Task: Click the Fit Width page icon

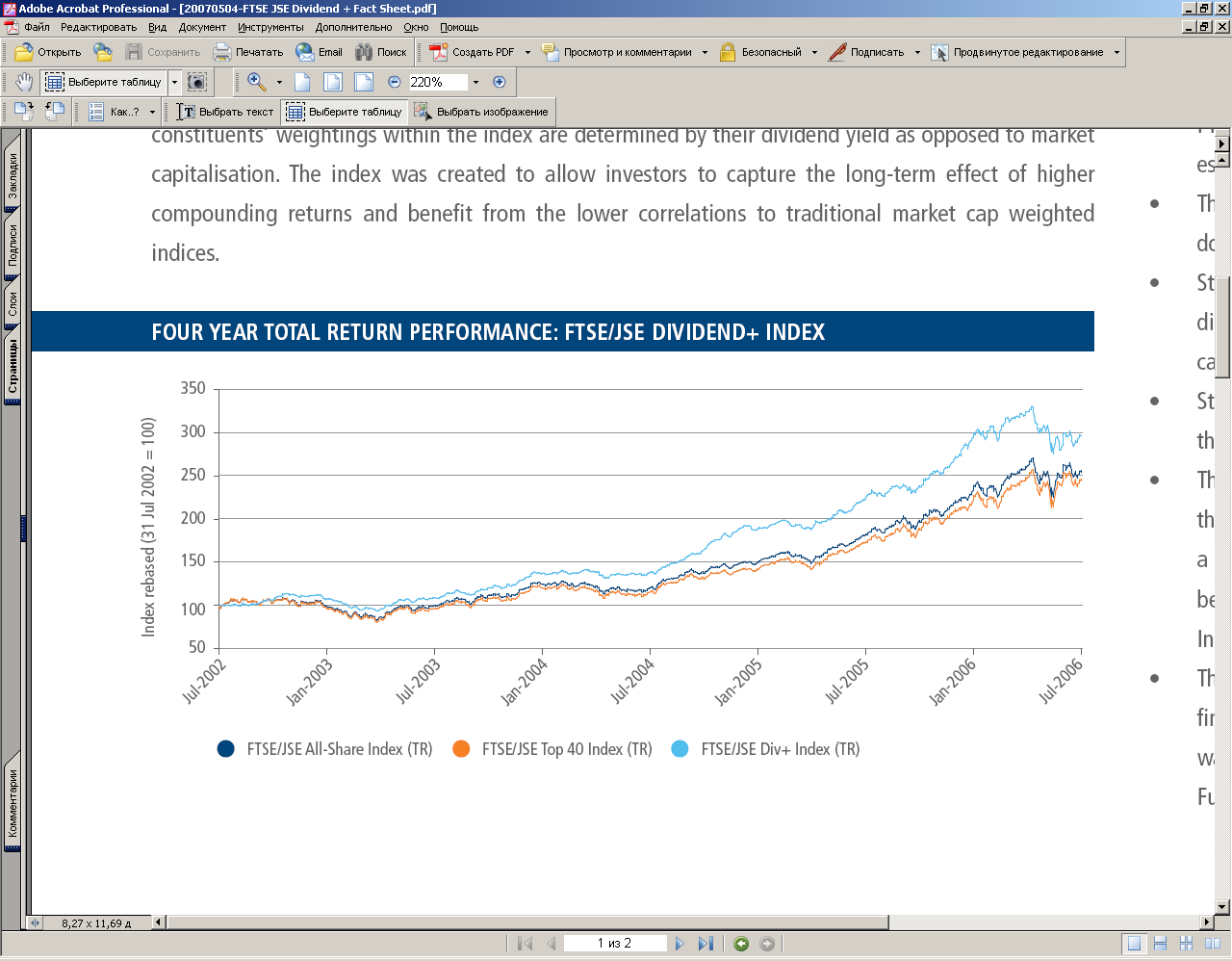Action: tap(363, 82)
